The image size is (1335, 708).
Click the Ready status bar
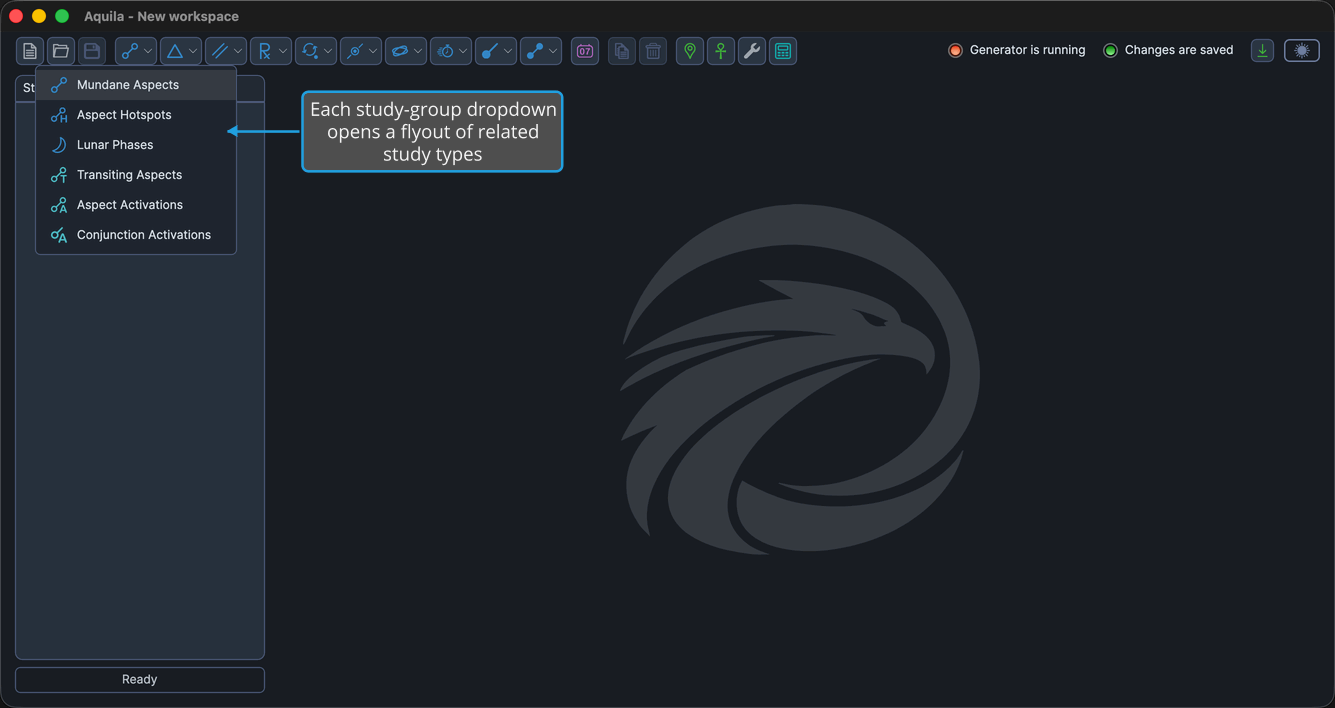(x=140, y=679)
